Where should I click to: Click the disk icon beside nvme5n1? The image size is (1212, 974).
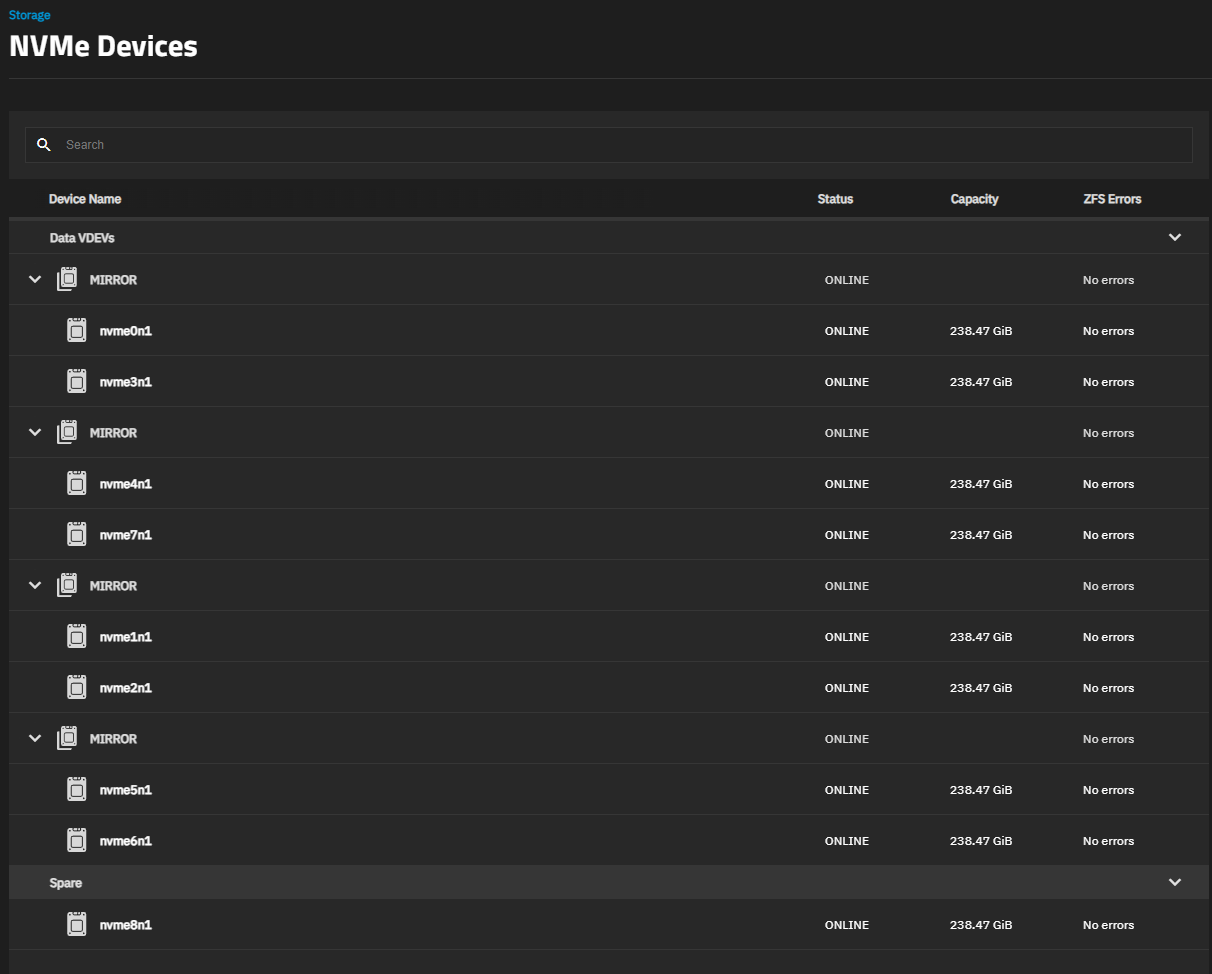77,789
